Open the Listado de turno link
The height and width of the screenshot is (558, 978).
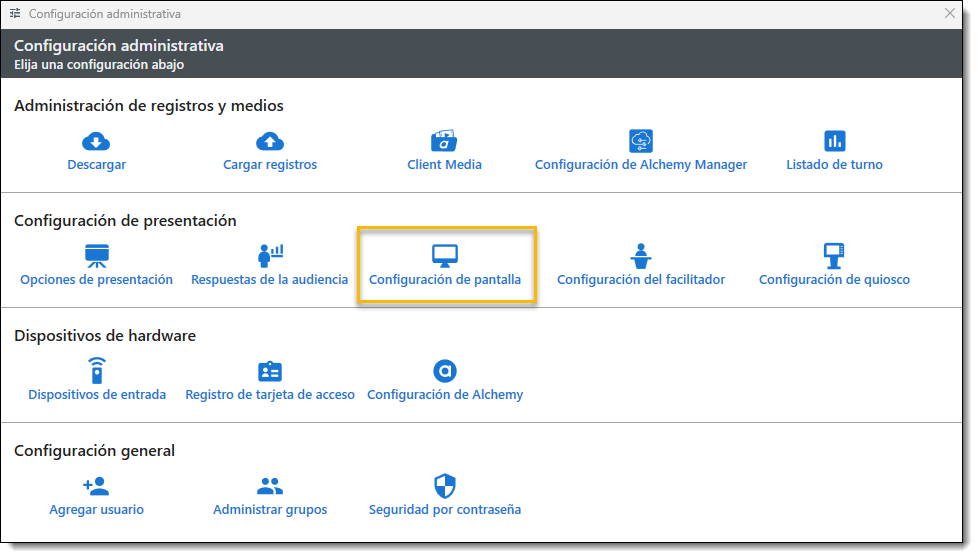pyautogui.click(x=834, y=165)
